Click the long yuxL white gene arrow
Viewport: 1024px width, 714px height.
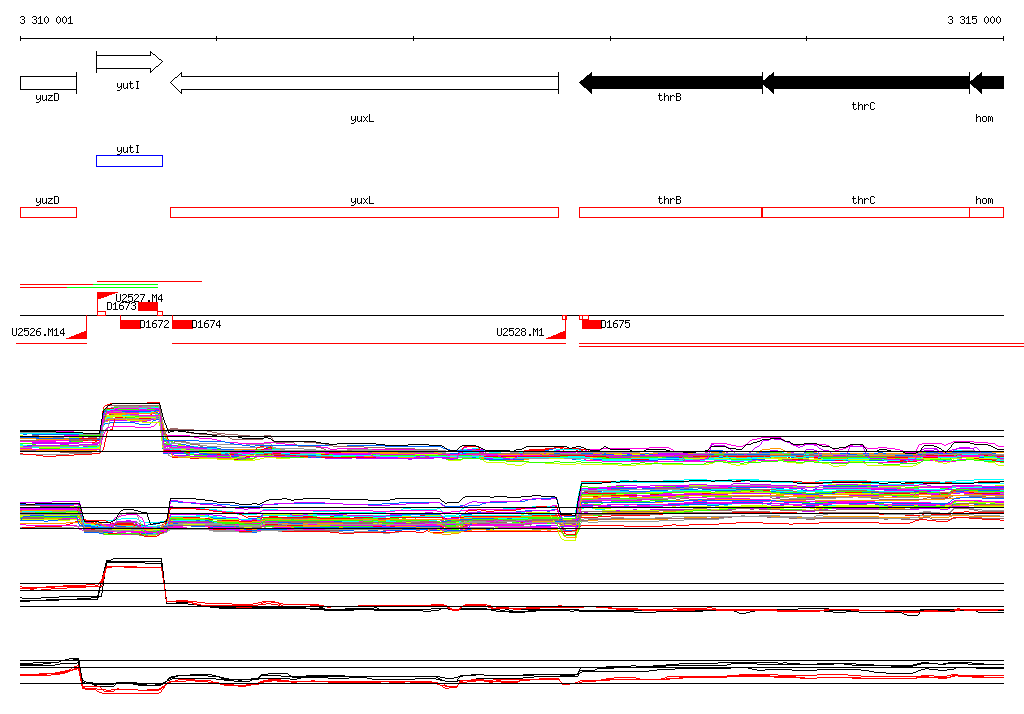pyautogui.click(x=364, y=83)
